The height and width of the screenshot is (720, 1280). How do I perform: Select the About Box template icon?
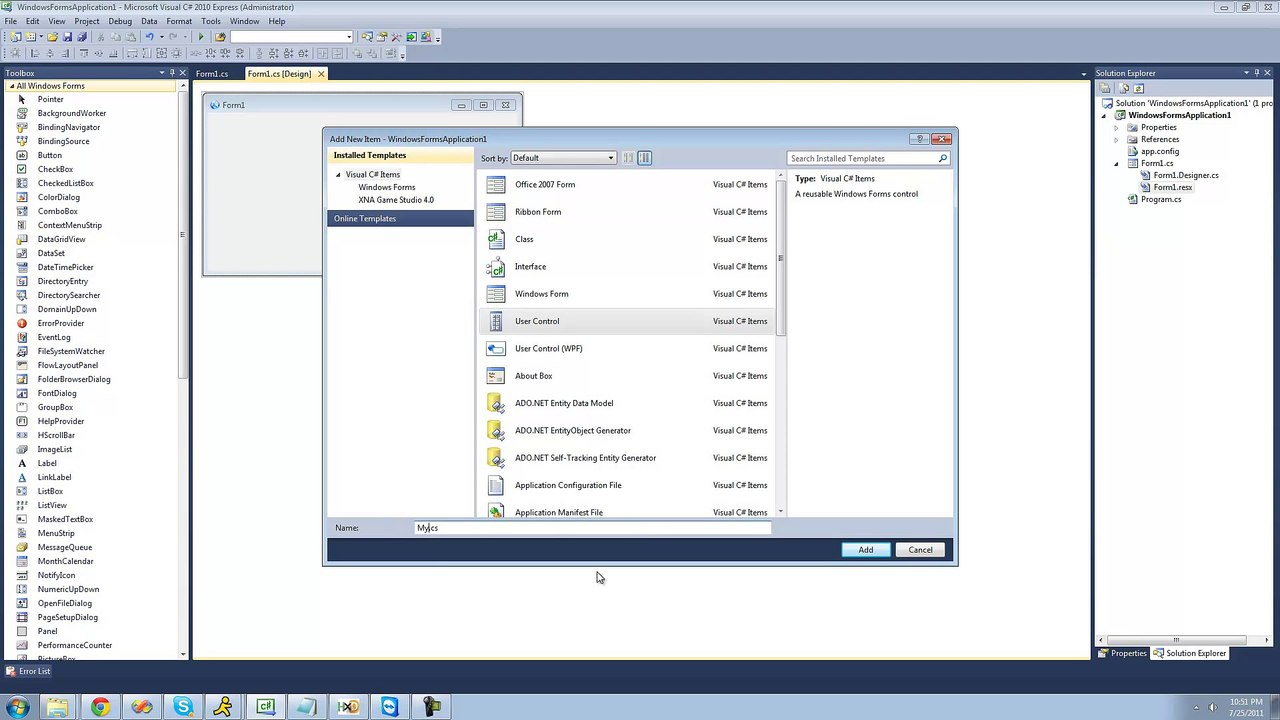coord(496,376)
